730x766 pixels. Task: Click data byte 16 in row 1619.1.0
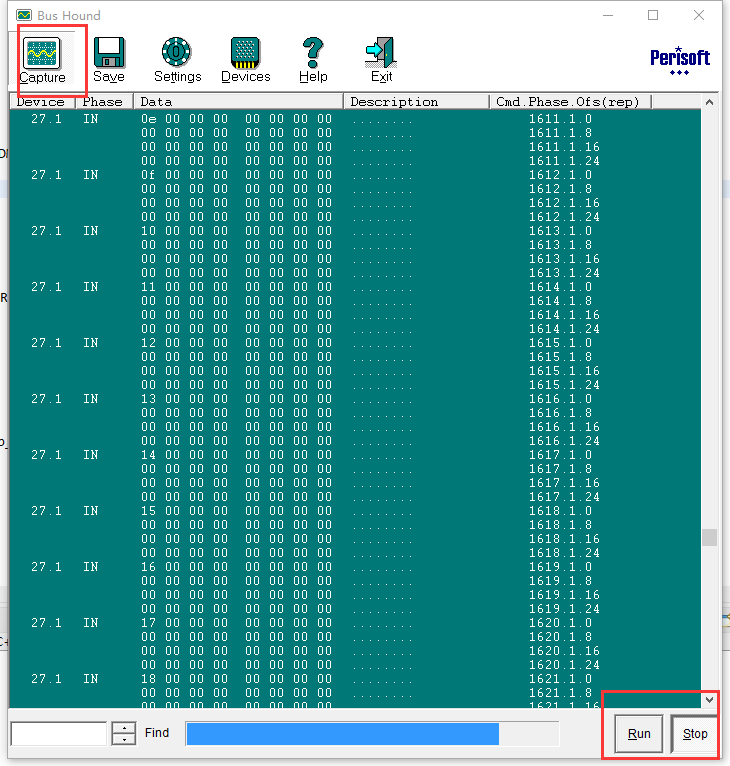[x=149, y=567]
